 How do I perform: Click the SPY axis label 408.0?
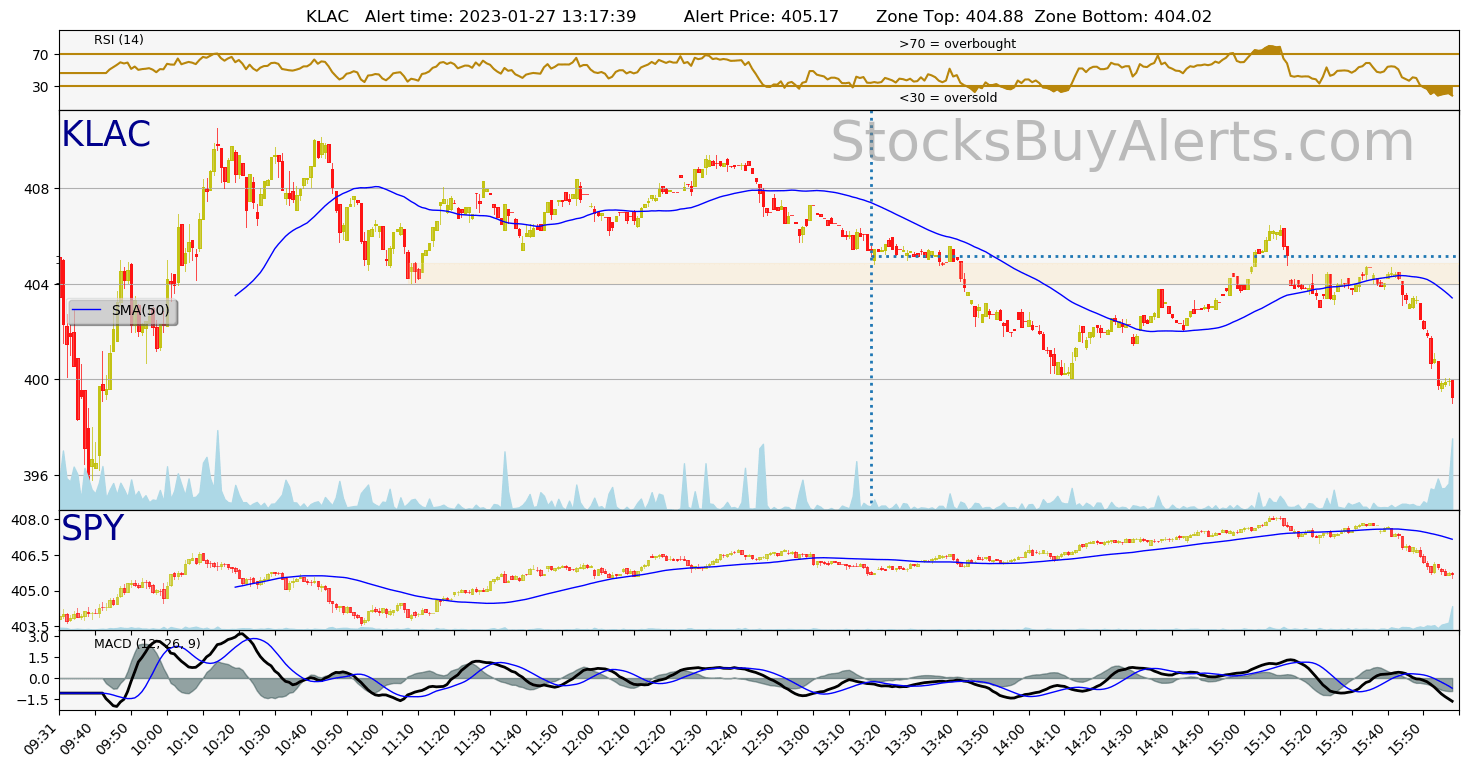pos(31,520)
